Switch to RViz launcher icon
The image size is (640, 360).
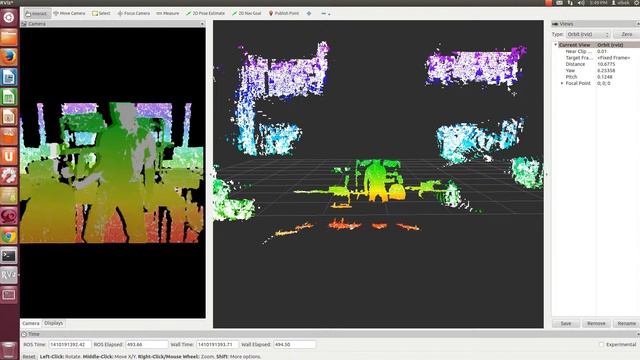[9, 276]
